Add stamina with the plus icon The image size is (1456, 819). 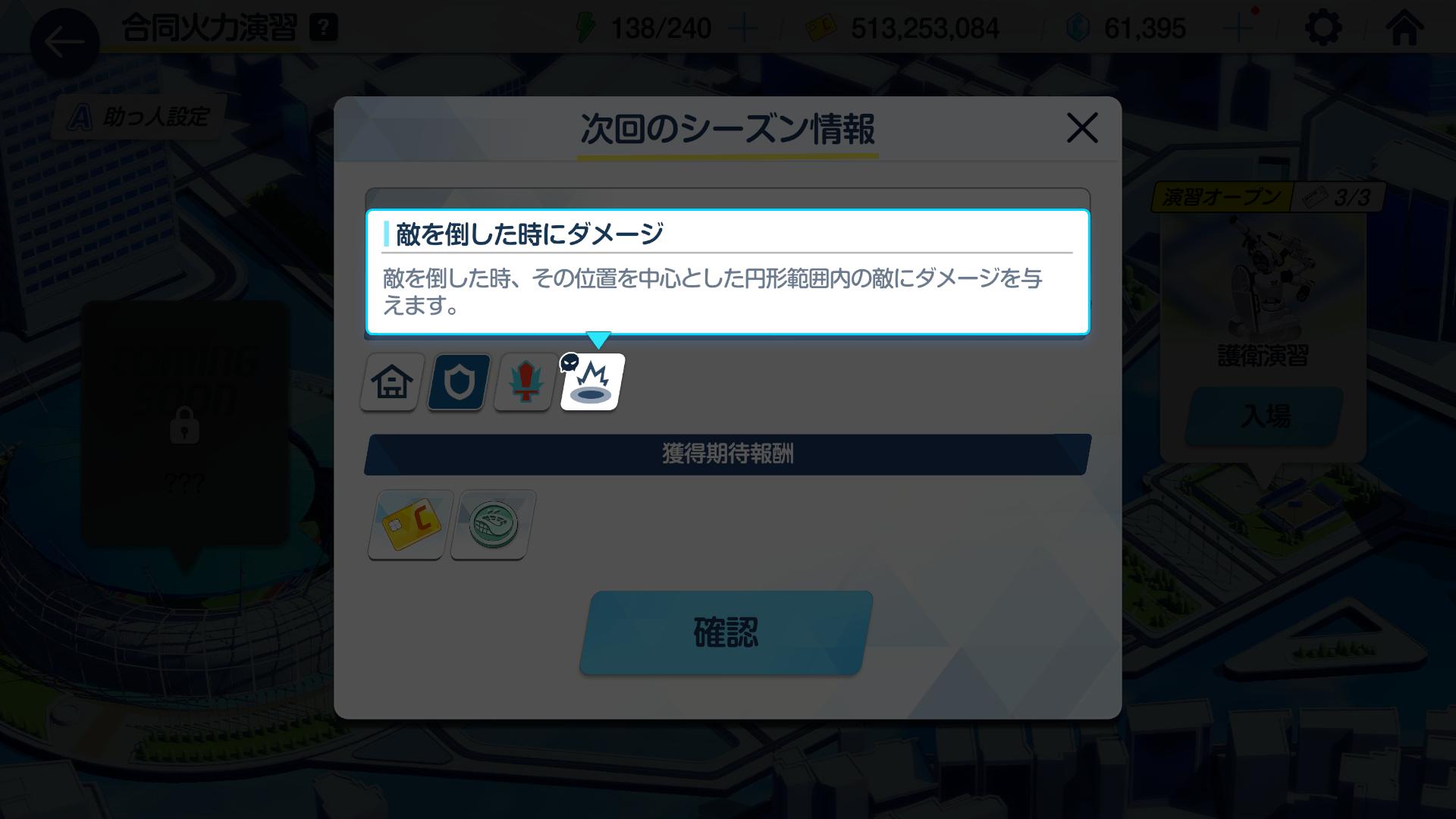742,29
